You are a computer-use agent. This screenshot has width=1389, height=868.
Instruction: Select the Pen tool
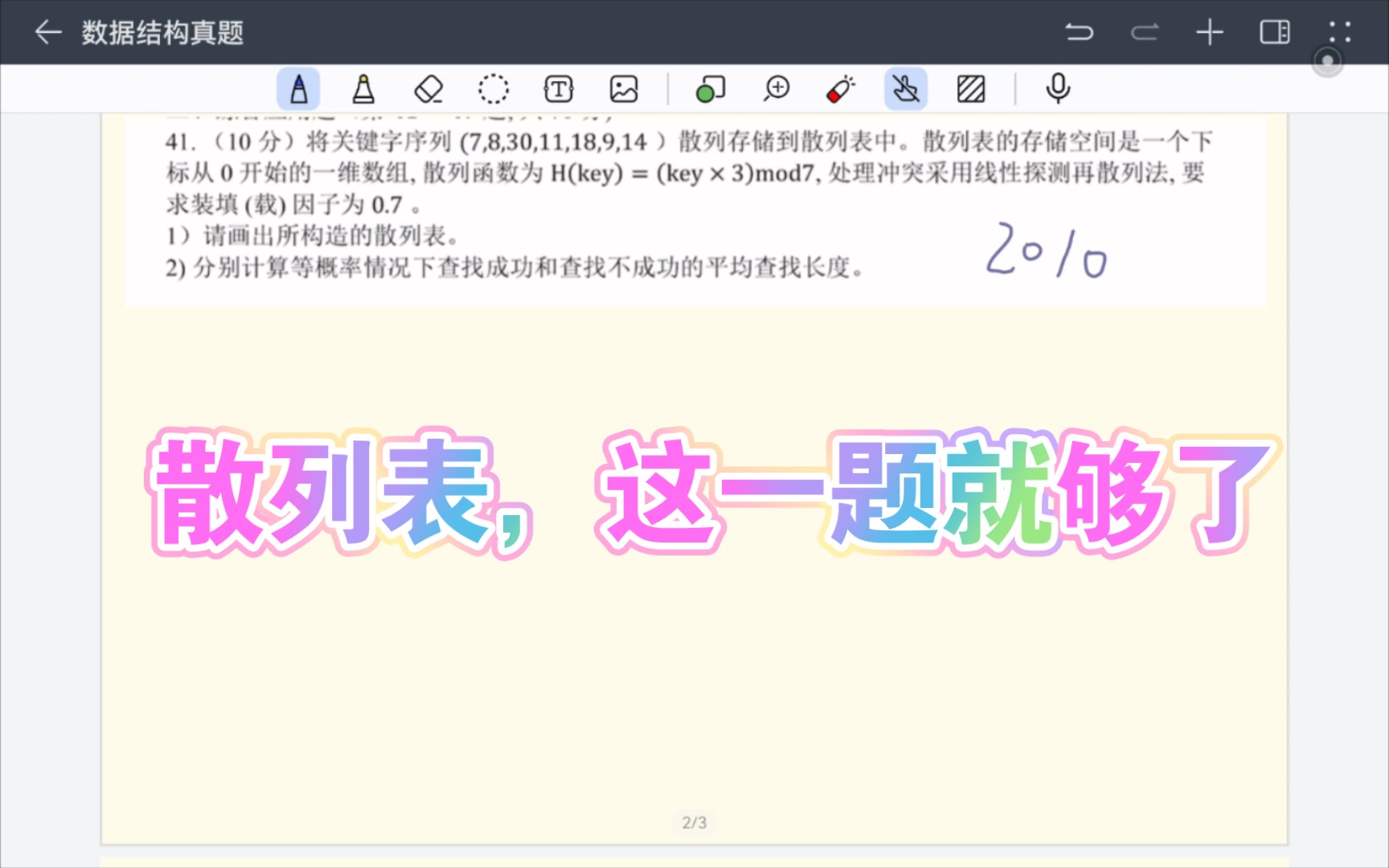click(298, 88)
